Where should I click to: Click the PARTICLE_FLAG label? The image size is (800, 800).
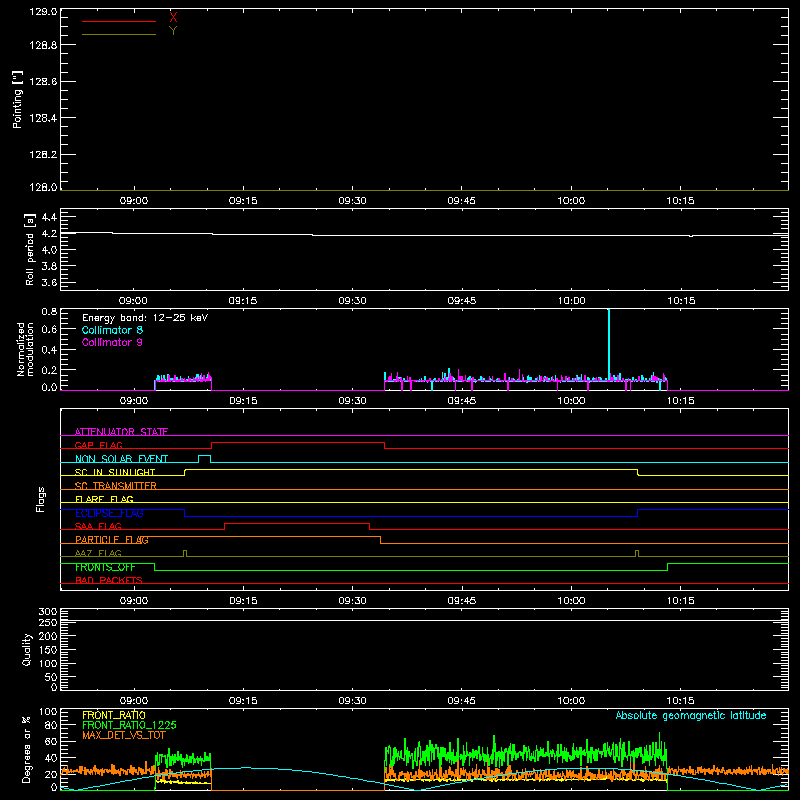click(112, 539)
